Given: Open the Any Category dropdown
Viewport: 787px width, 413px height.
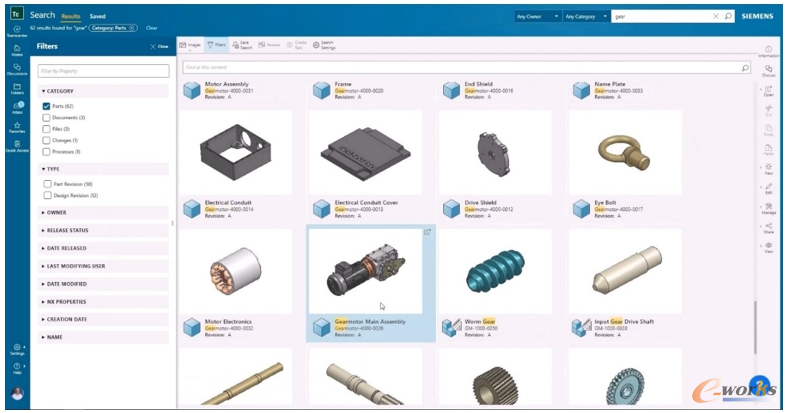Looking at the screenshot, I should 586,17.
